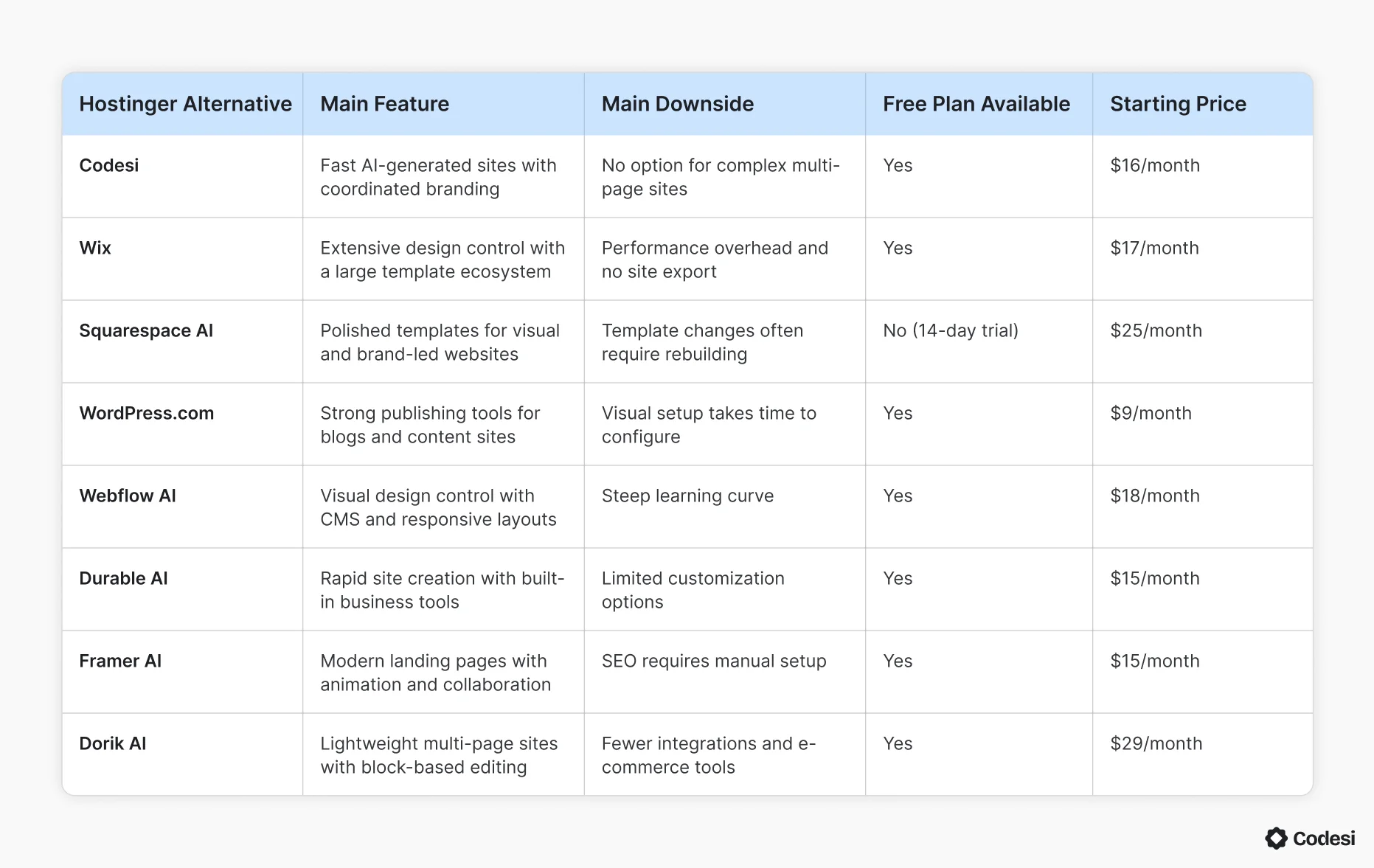The height and width of the screenshot is (868, 1374).
Task: Click the Wix row name
Action: [95, 248]
